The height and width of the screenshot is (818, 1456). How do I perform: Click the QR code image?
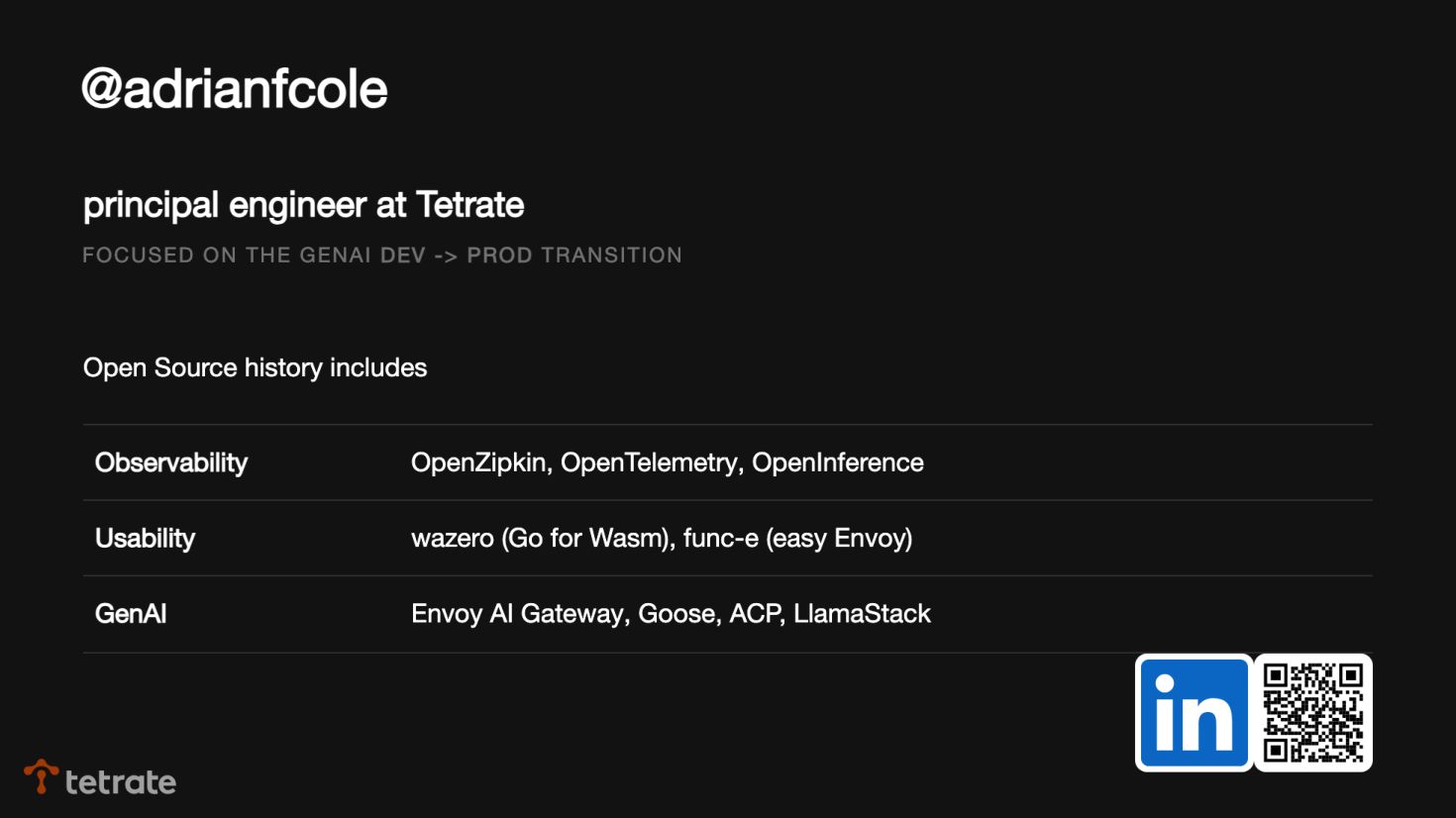(1313, 713)
